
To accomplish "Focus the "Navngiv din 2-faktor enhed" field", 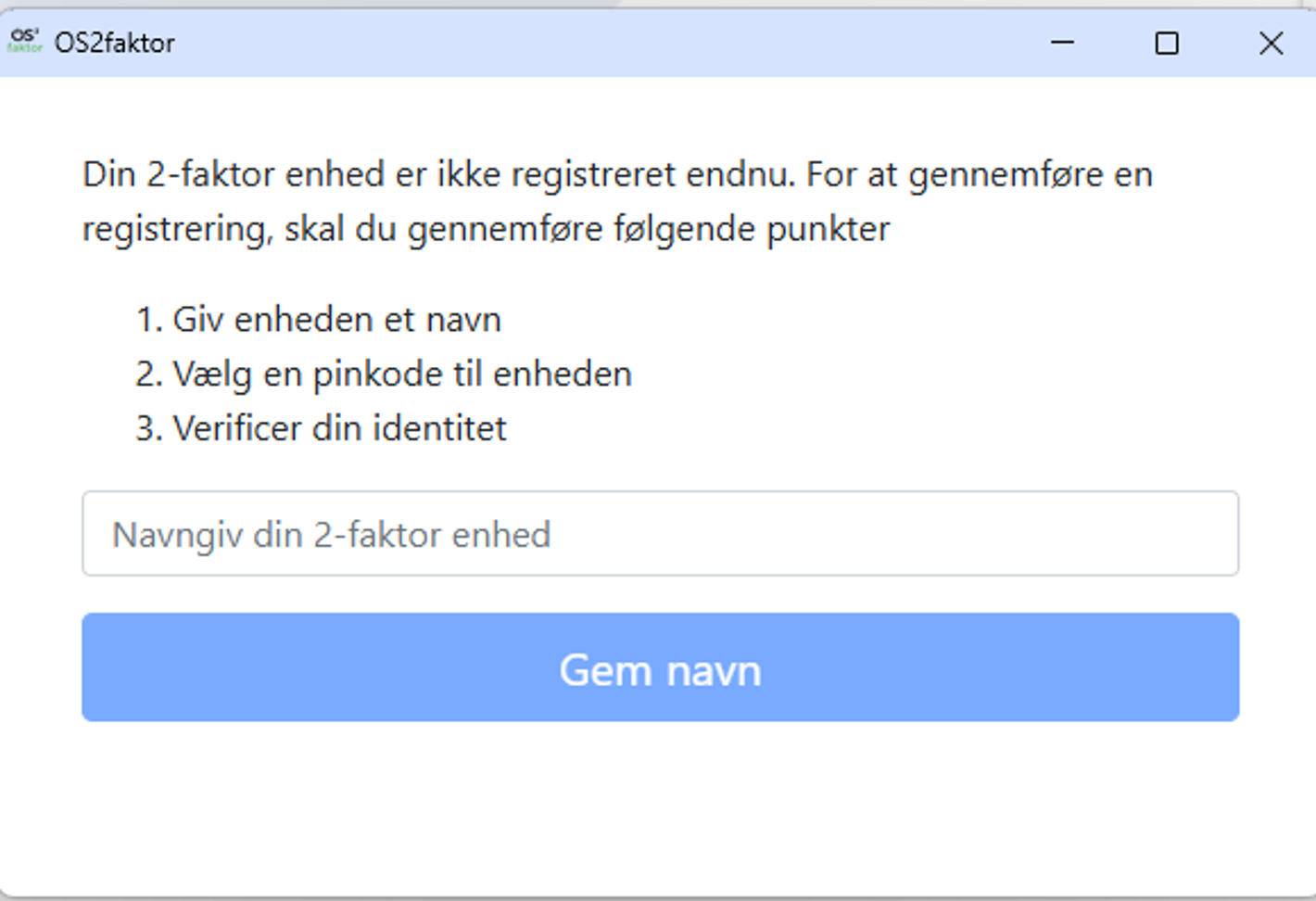I will tap(660, 534).
